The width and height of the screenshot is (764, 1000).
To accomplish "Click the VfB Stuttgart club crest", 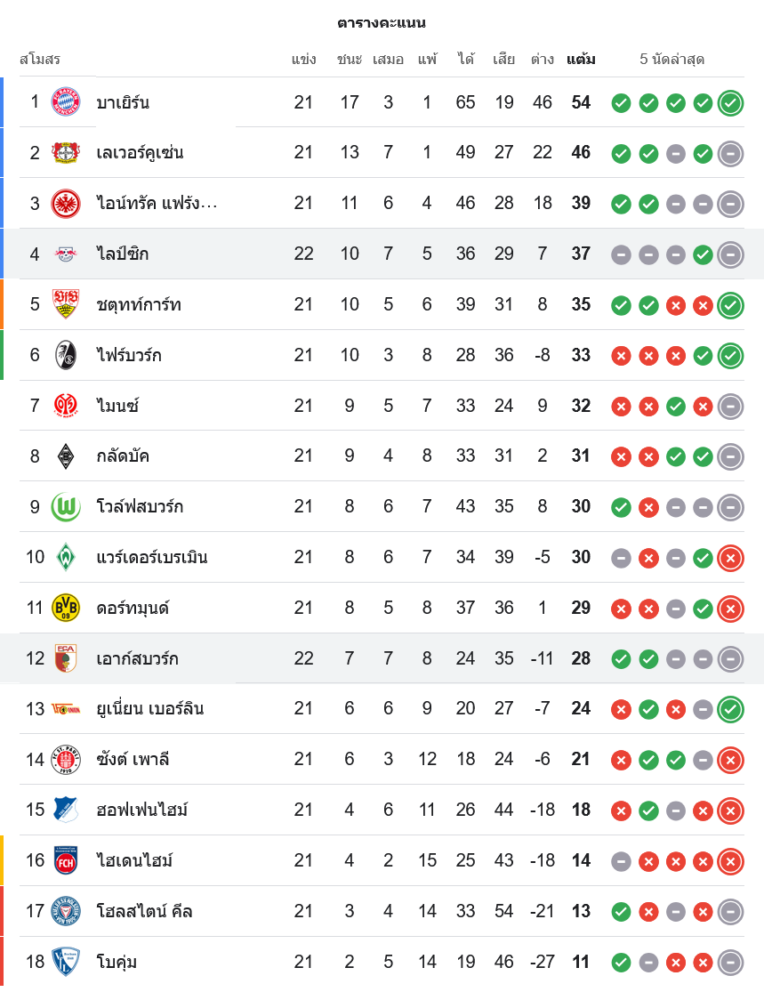I will pyautogui.click(x=65, y=304).
